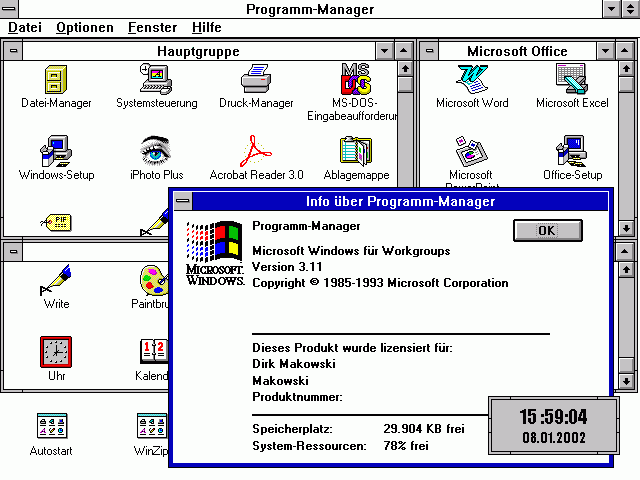Select the Microsoft Word icon
This screenshot has width=640, height=480.
coord(471,80)
